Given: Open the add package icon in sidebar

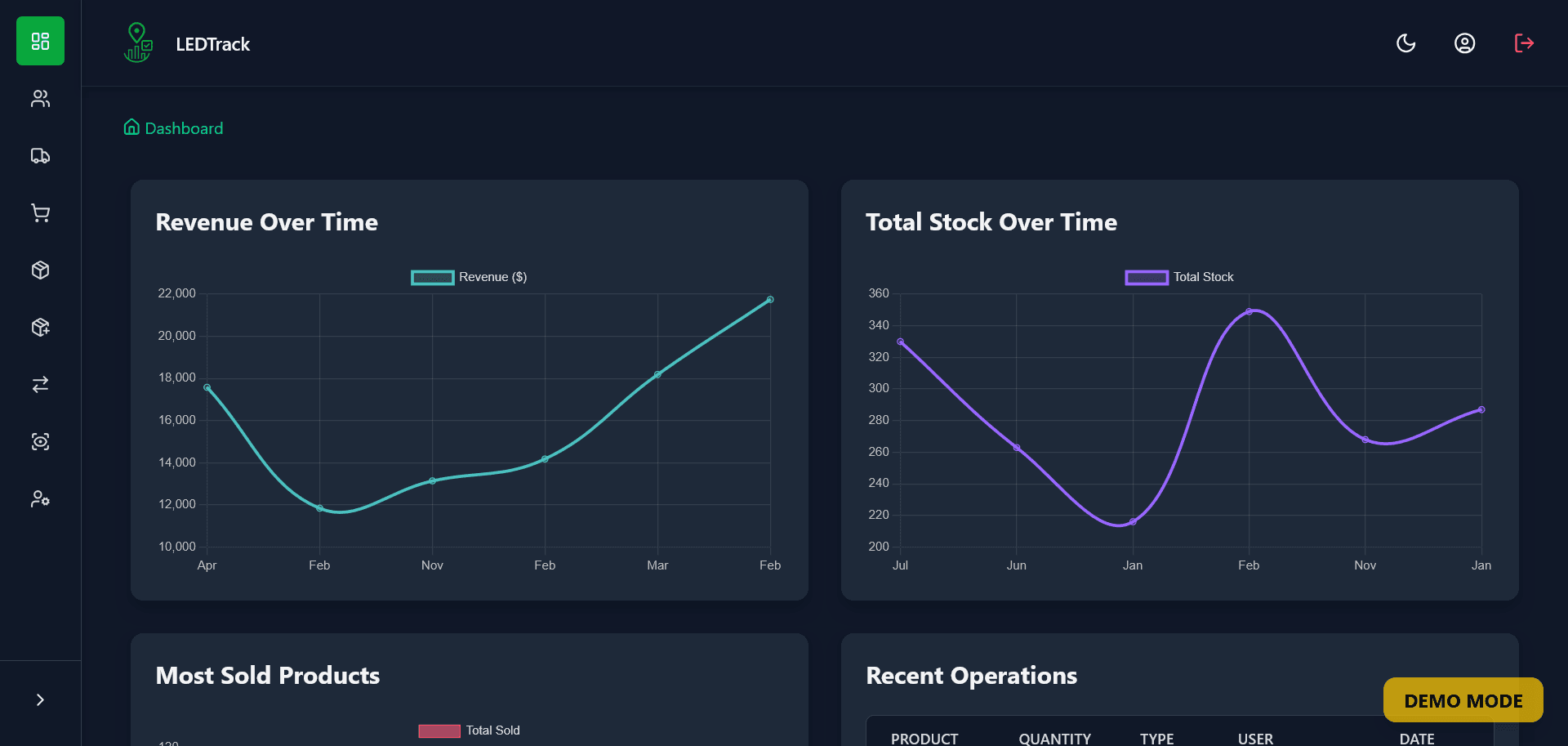Looking at the screenshot, I should click(40, 328).
